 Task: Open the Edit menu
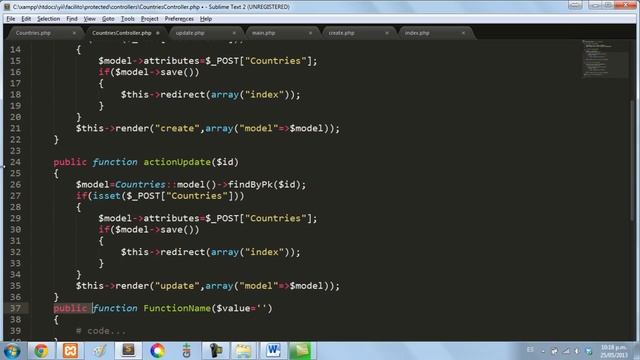pos(26,19)
